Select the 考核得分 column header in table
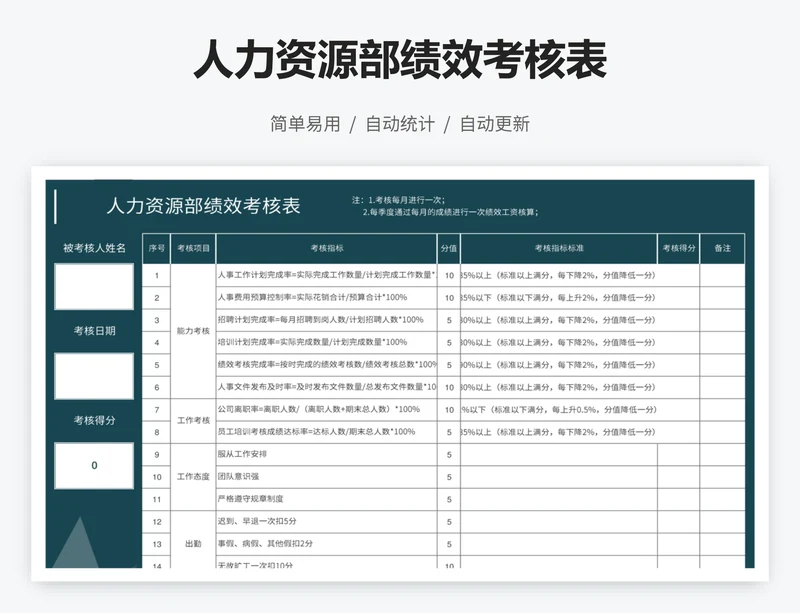 pyautogui.click(x=679, y=249)
